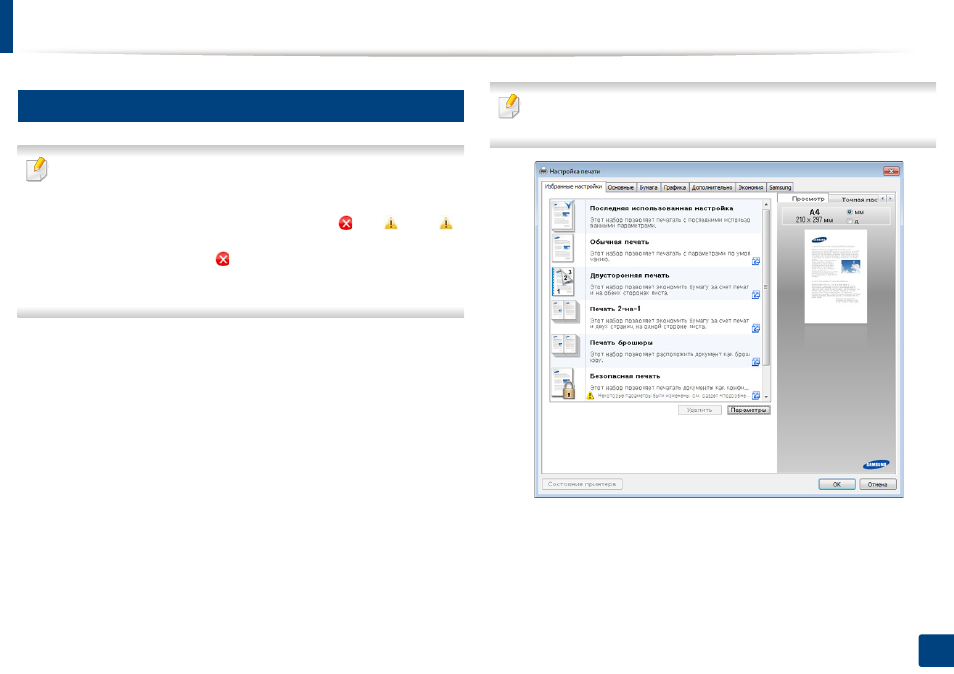This screenshot has height=674, width=954.
Task: Click the greyed Удалить button
Action: point(700,410)
